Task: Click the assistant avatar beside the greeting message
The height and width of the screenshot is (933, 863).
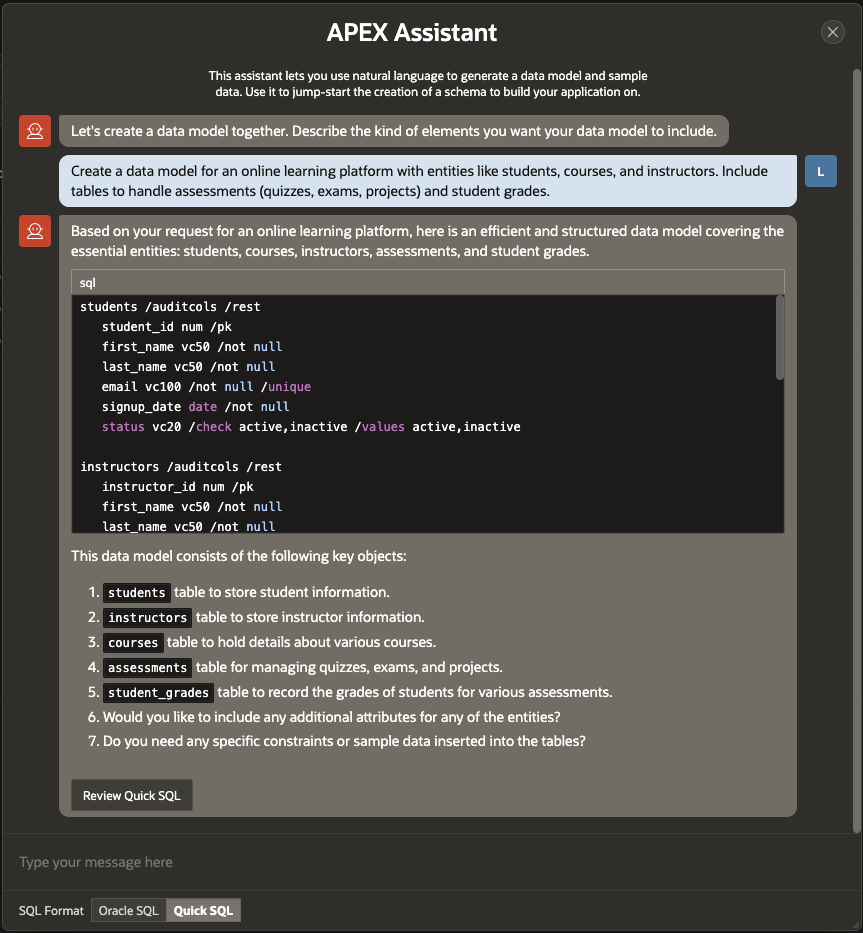Action: point(35,131)
